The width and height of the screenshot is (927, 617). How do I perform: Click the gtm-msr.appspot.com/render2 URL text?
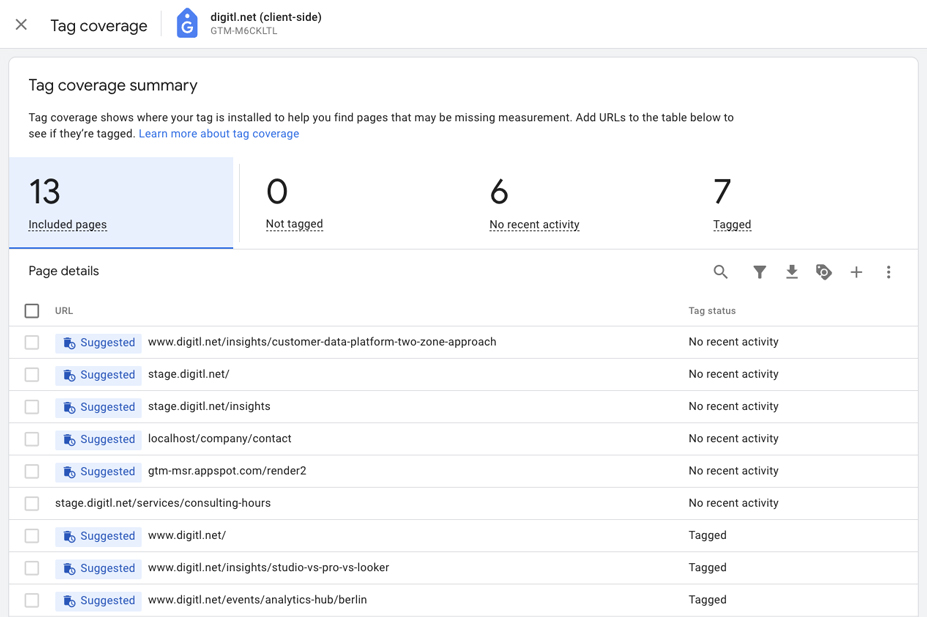coord(227,471)
